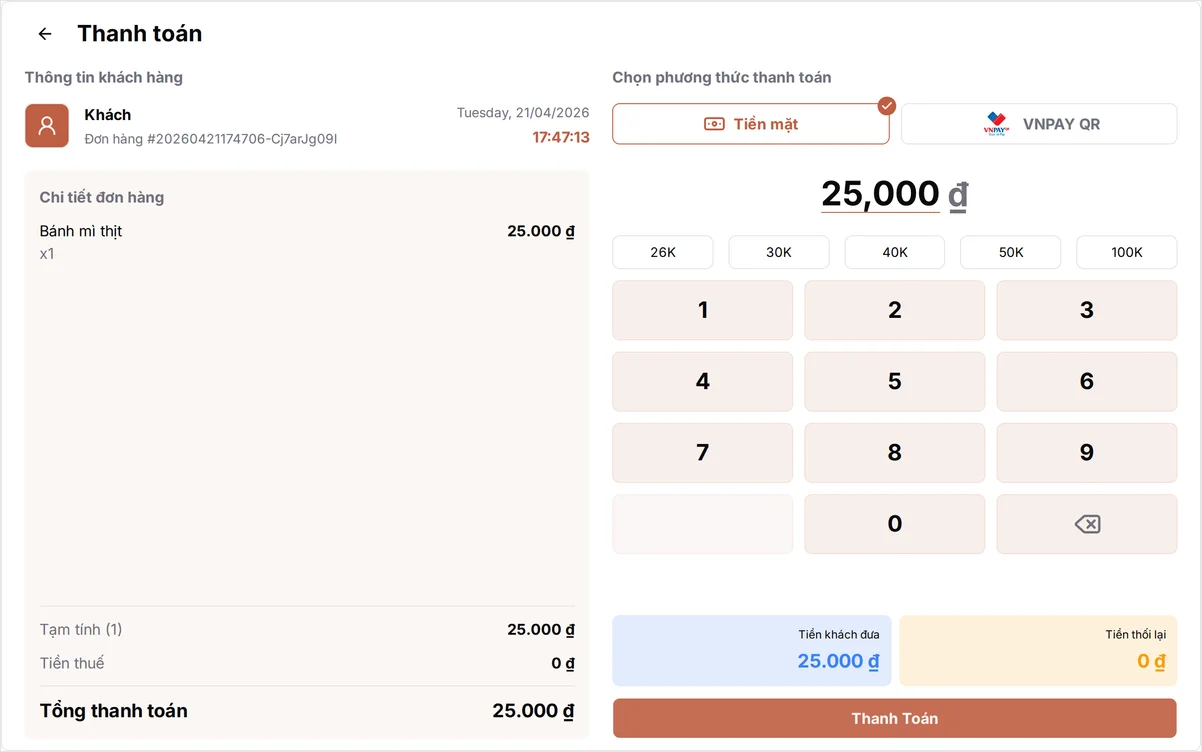Screen dimensions: 1202x752
Task: Click the Tiền thuế row label
Action: click(x=72, y=663)
